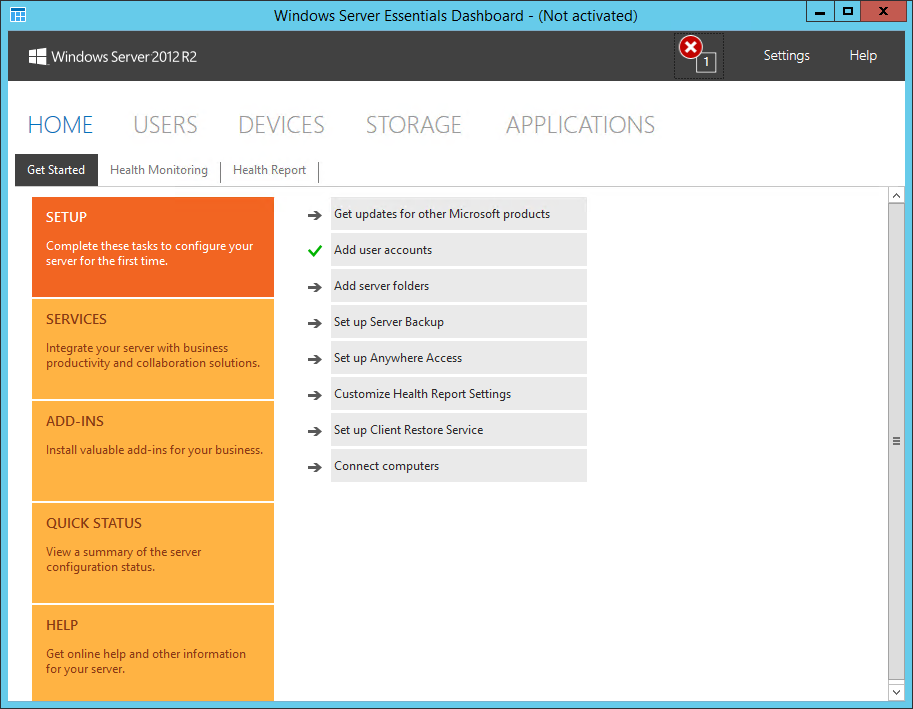Click green checkmark beside Add user accounts
The height and width of the screenshot is (709, 913).
[314, 251]
